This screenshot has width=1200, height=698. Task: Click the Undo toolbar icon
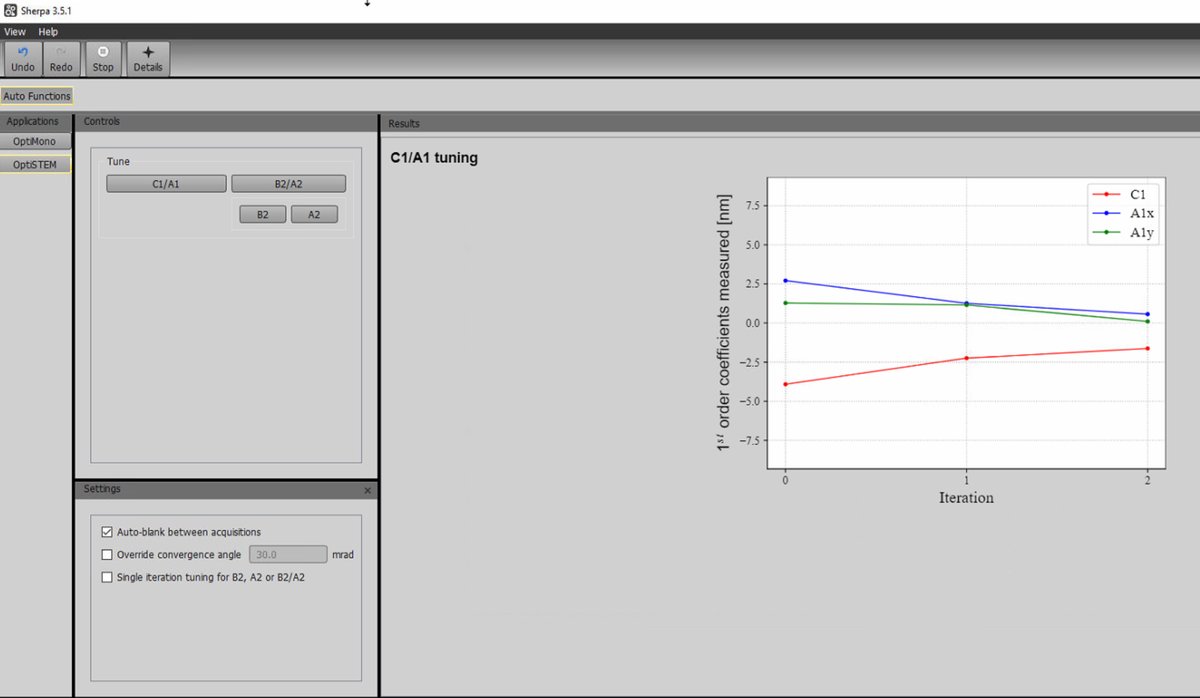22,58
